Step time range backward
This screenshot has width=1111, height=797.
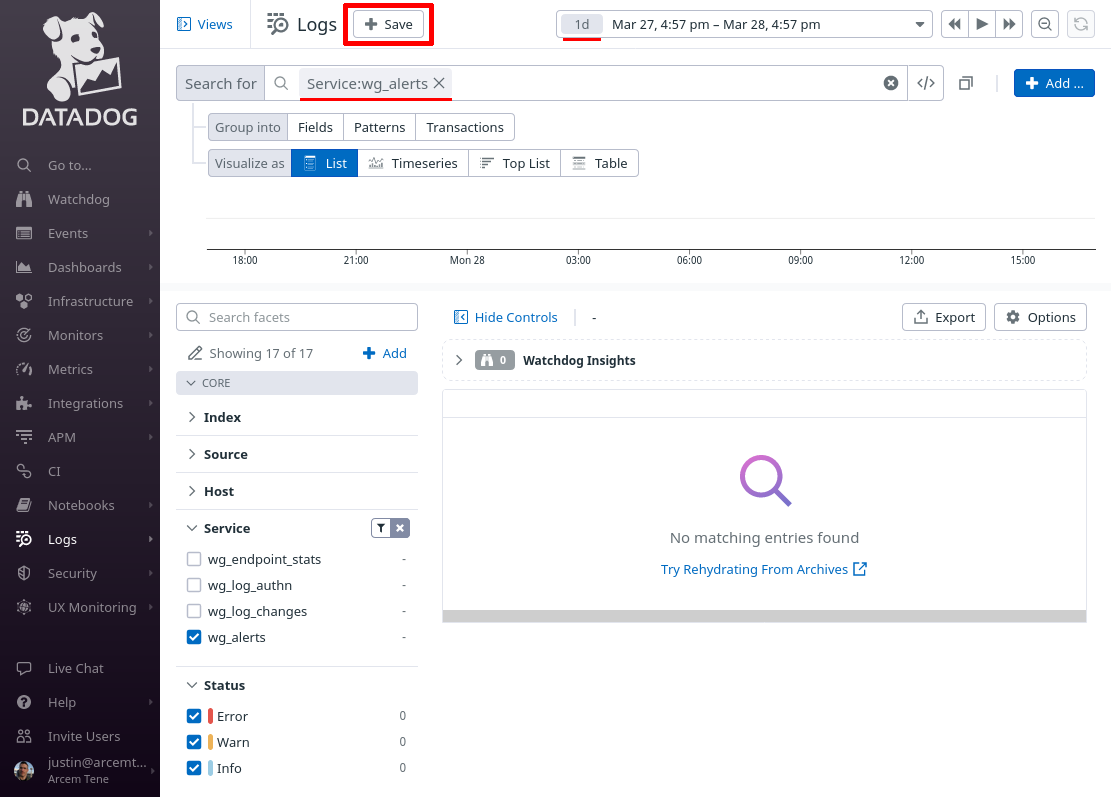pos(954,24)
